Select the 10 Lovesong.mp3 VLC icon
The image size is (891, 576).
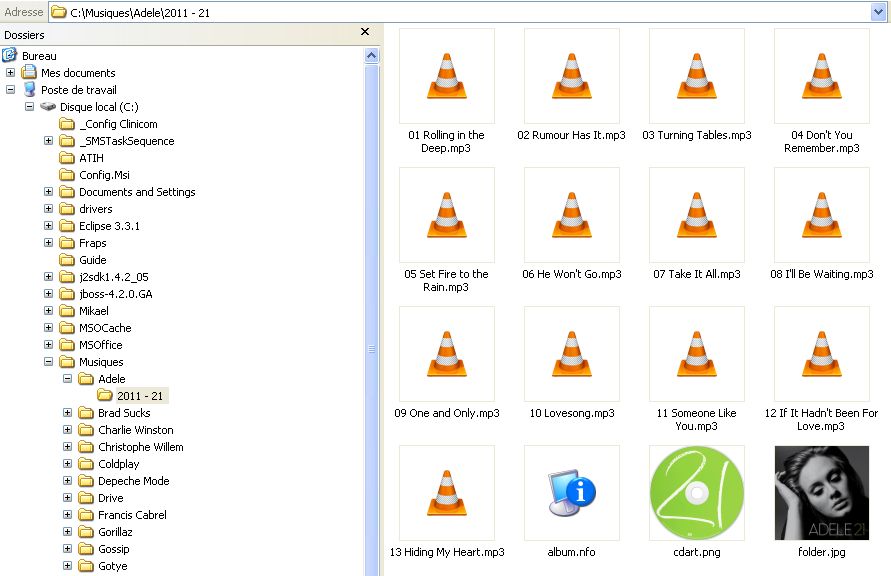572,354
